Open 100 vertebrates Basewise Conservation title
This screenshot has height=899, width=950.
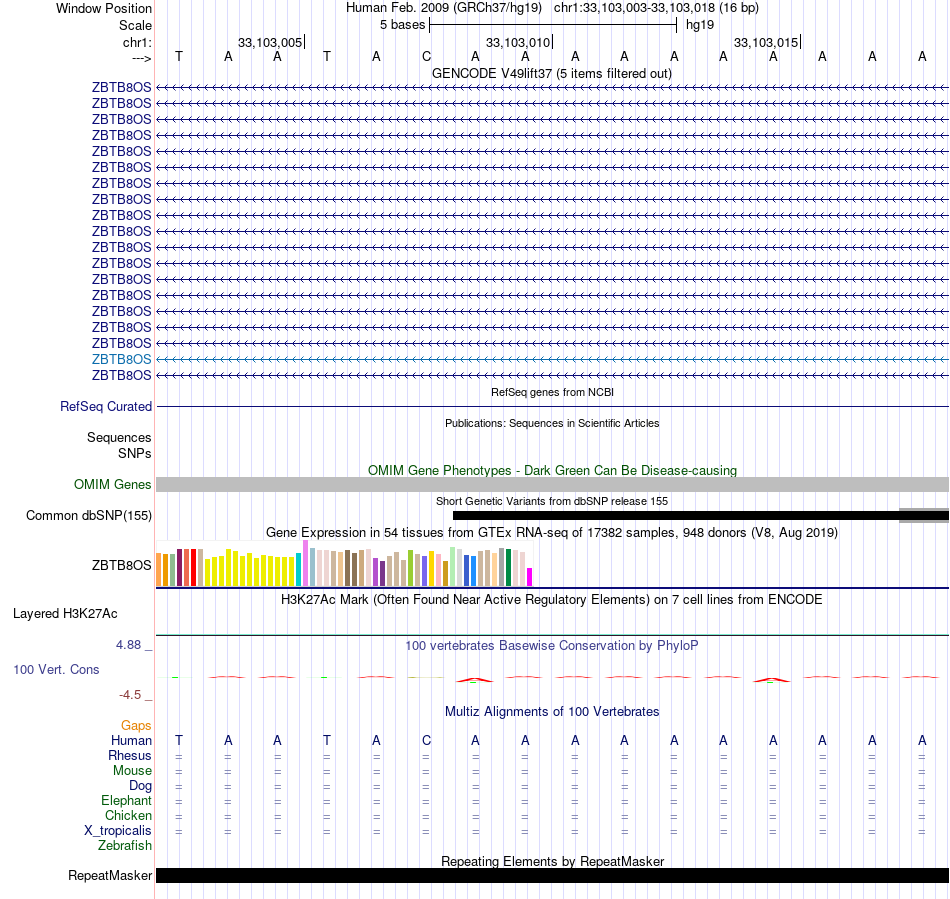click(x=552, y=646)
